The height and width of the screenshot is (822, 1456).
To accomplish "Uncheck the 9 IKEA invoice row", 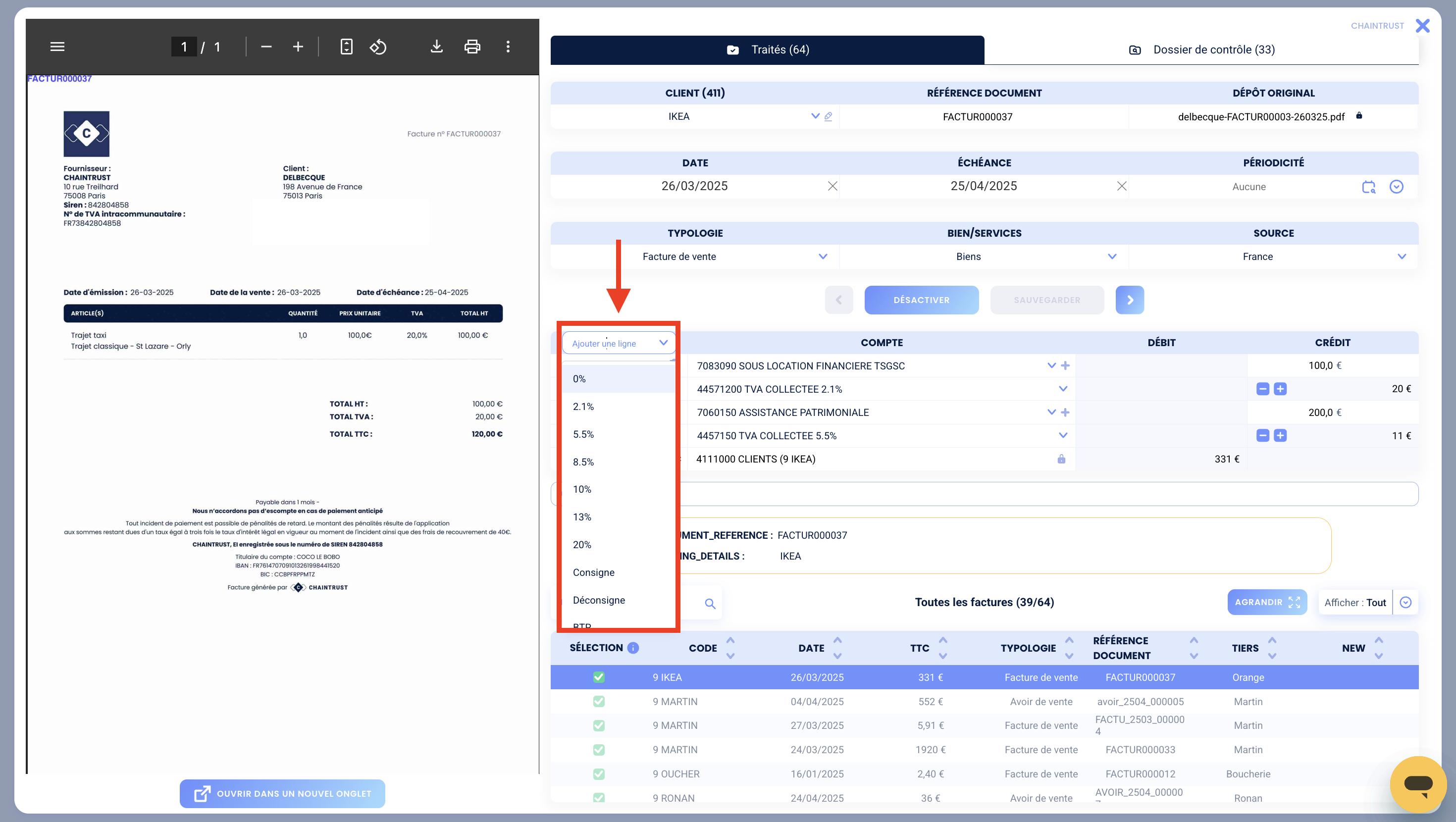I will coord(599,677).
